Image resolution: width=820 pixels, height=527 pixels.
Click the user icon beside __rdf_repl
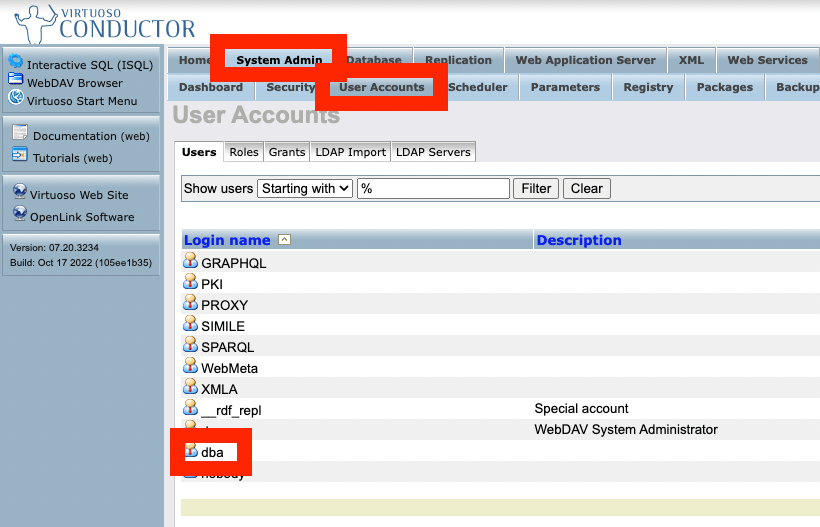(190, 407)
